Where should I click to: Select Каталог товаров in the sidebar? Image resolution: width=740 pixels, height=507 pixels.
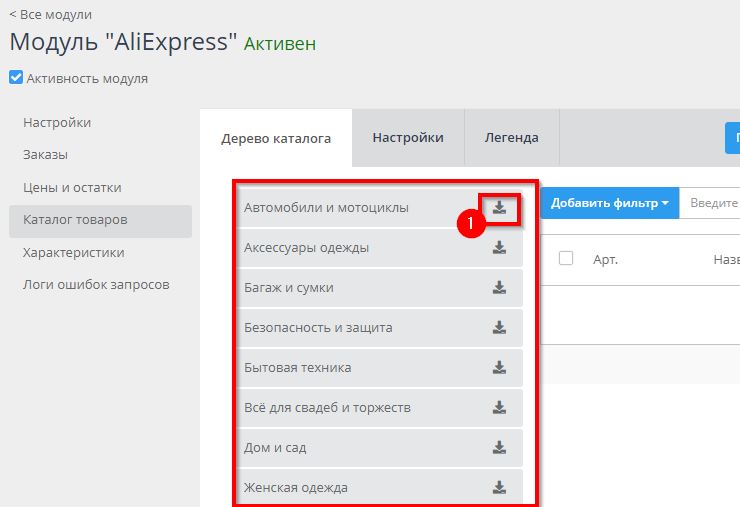point(101,220)
